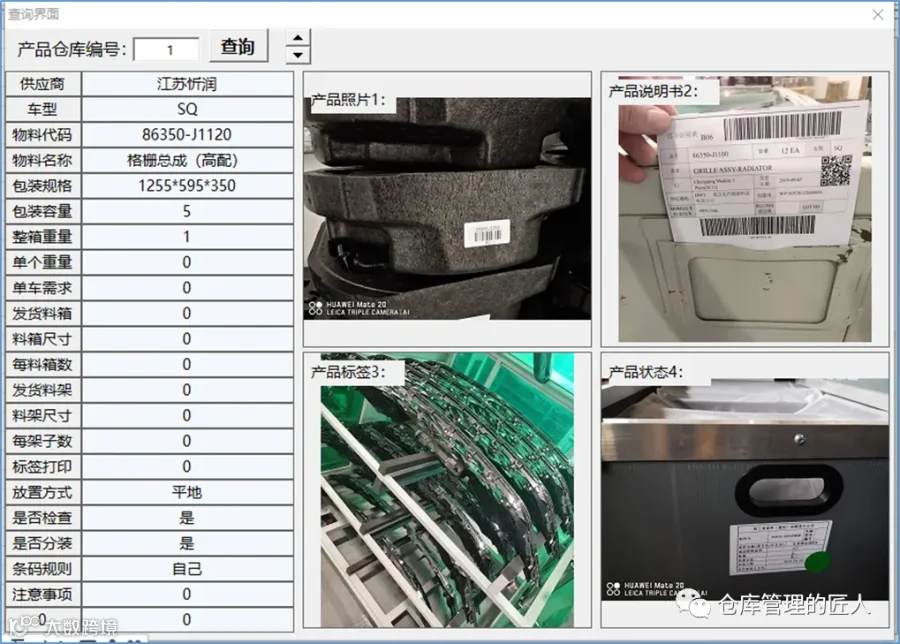Select the 车型 value SQ

tap(187, 109)
